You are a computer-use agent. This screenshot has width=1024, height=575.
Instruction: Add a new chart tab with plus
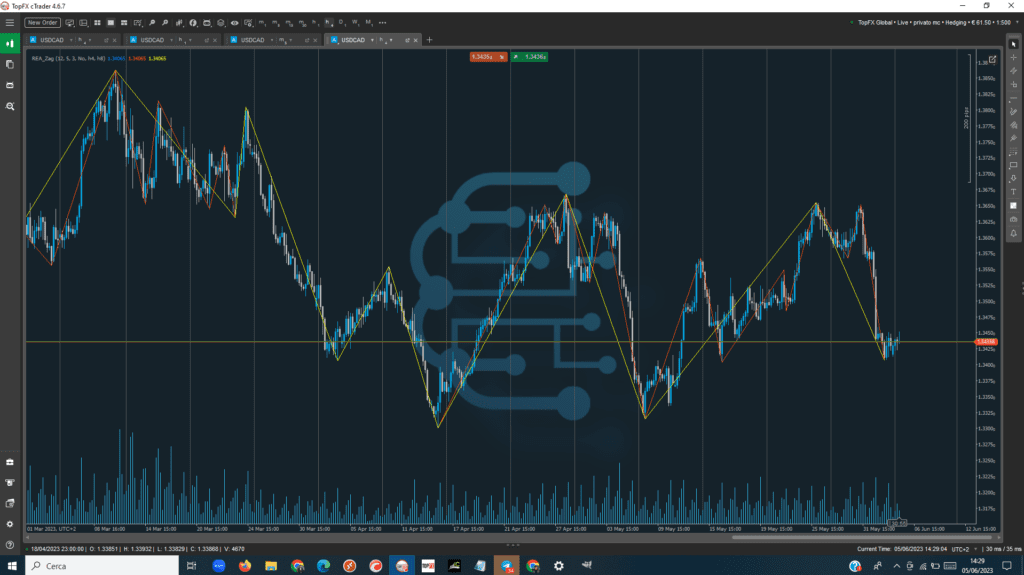coord(429,40)
